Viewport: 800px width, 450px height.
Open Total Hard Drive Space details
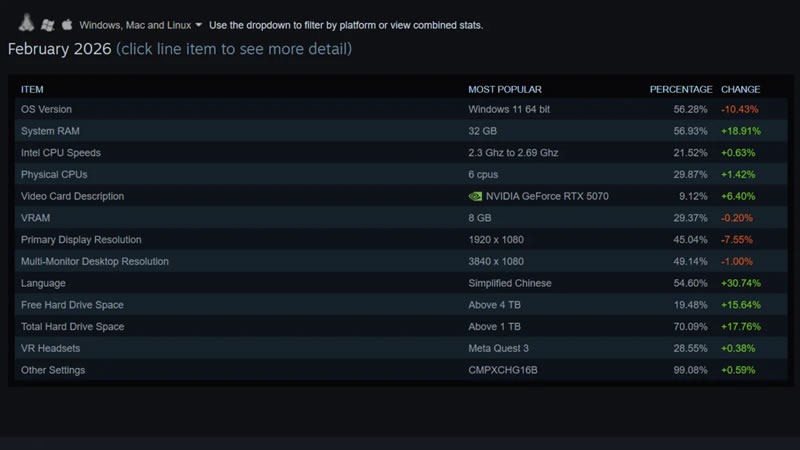72,327
